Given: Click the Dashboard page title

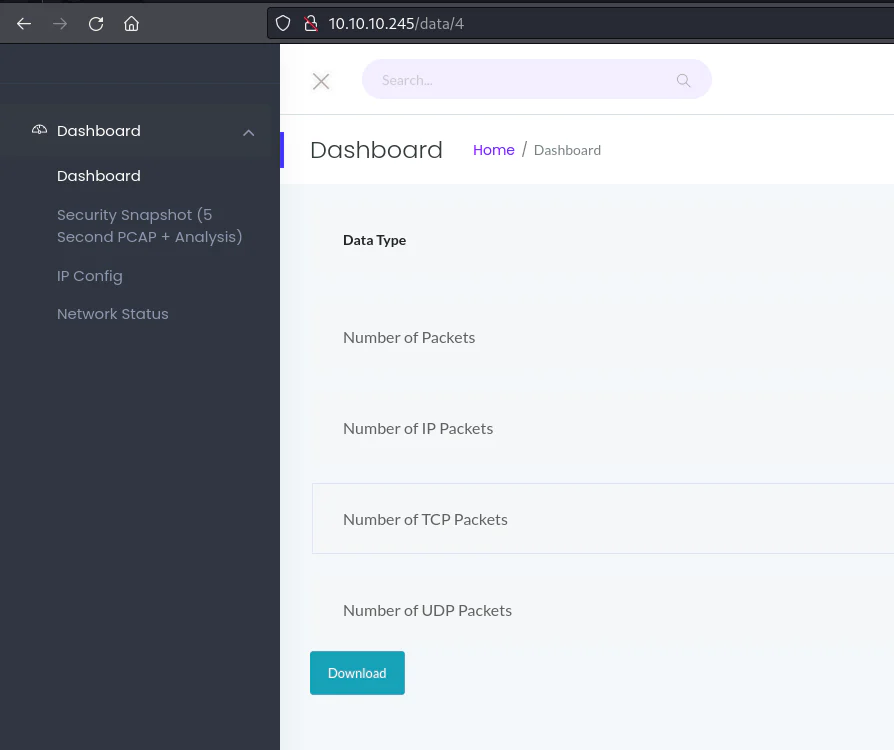Looking at the screenshot, I should click(376, 150).
